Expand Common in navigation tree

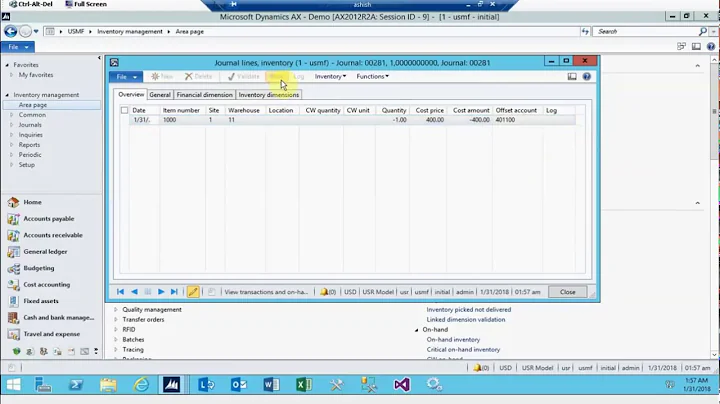[x=11, y=115]
